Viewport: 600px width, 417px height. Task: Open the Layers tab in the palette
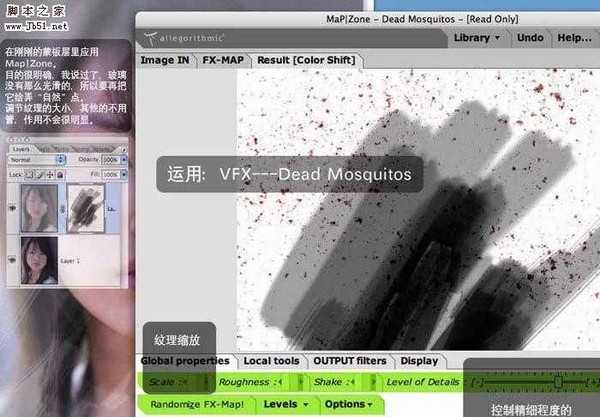21,149
